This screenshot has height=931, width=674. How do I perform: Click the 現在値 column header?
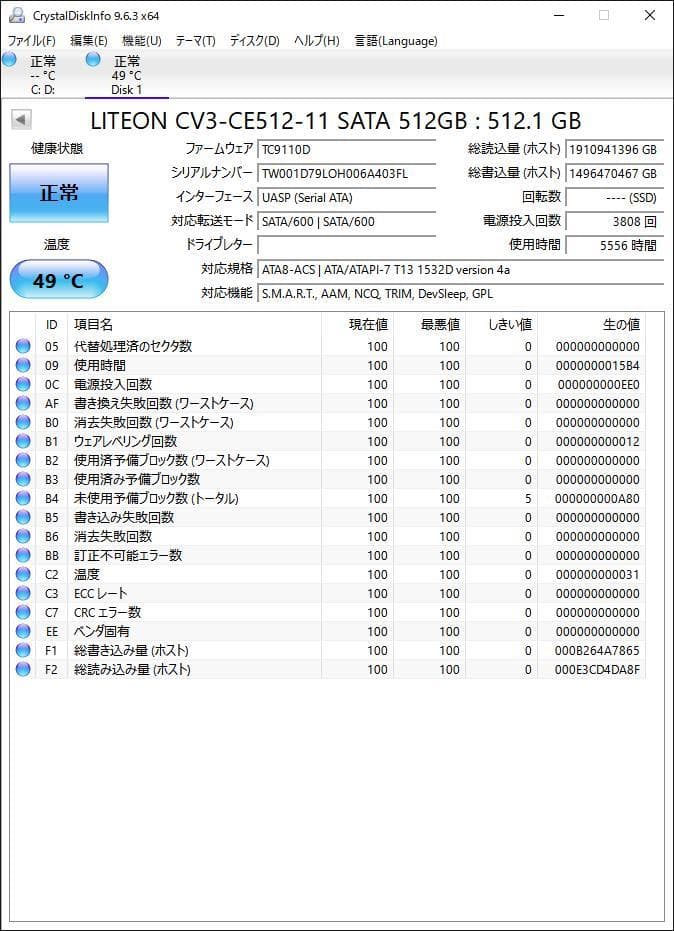pos(357,325)
